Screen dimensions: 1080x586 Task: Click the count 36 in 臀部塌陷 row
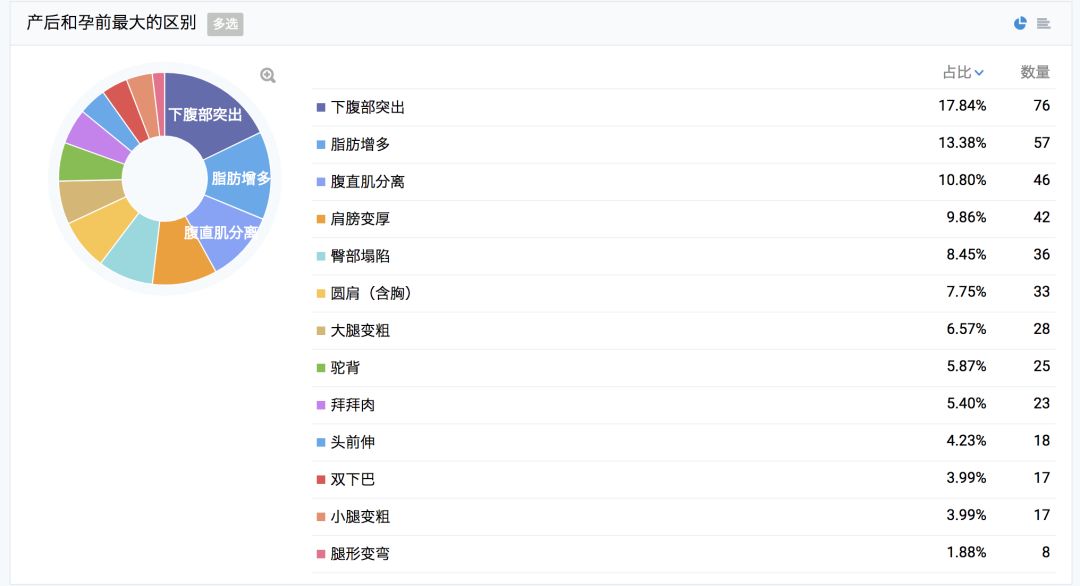point(1041,254)
